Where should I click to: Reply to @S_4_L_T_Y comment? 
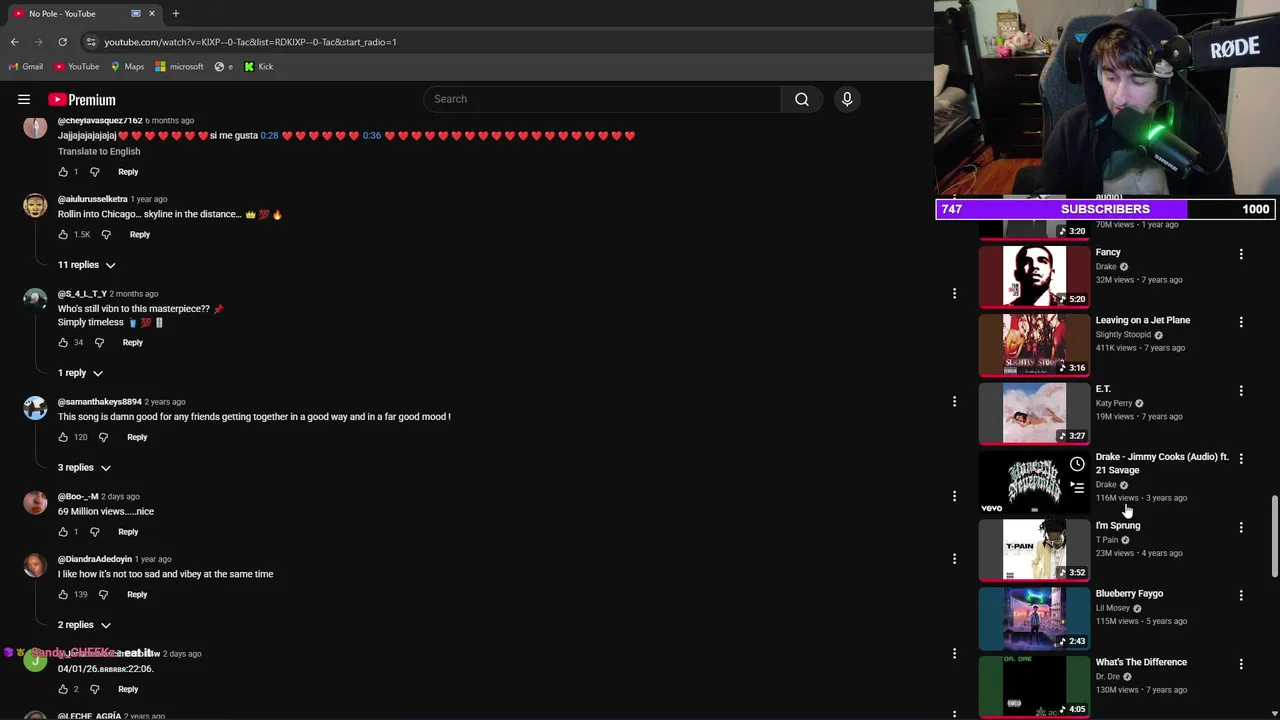tap(132, 342)
